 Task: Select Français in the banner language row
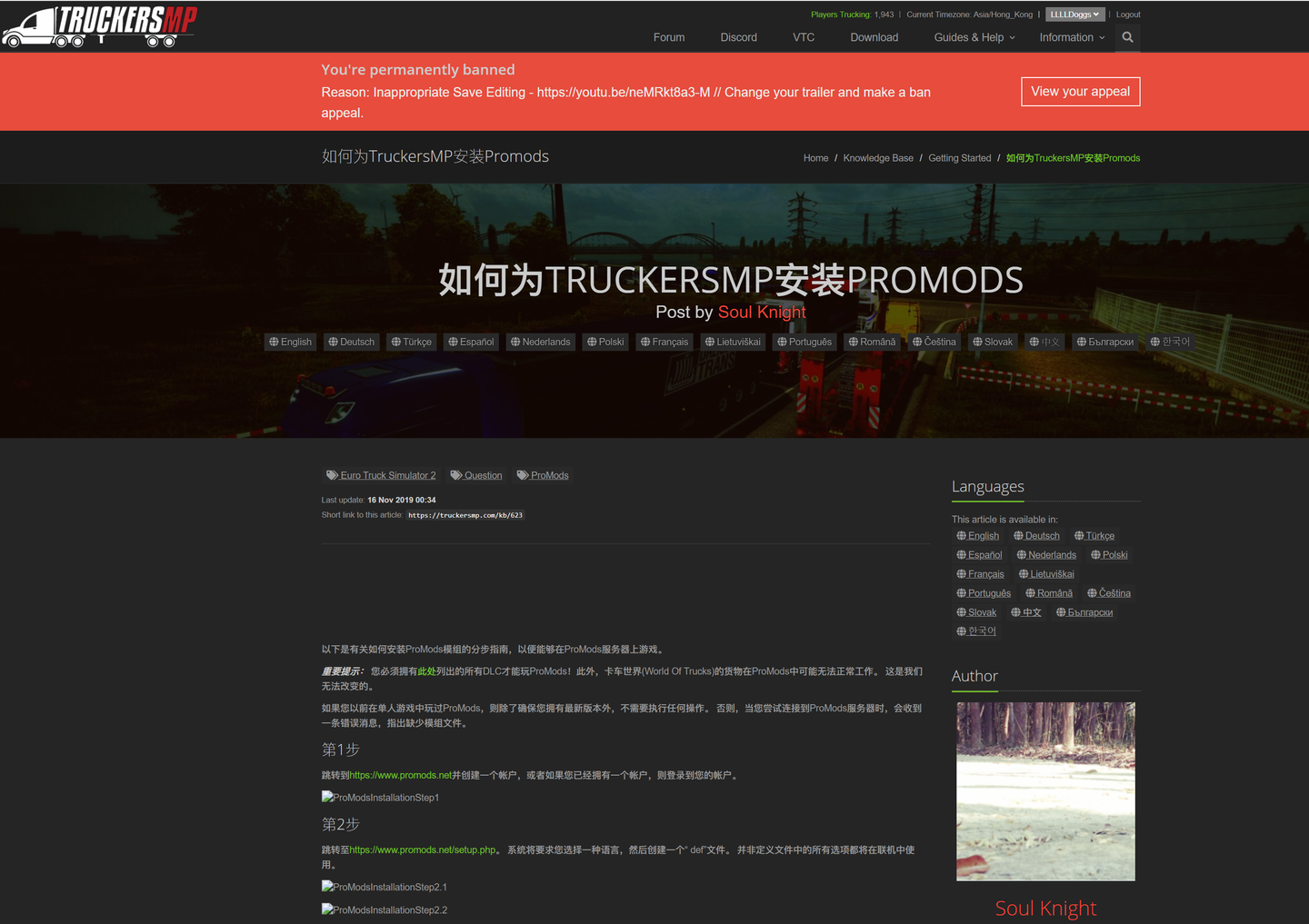point(664,342)
